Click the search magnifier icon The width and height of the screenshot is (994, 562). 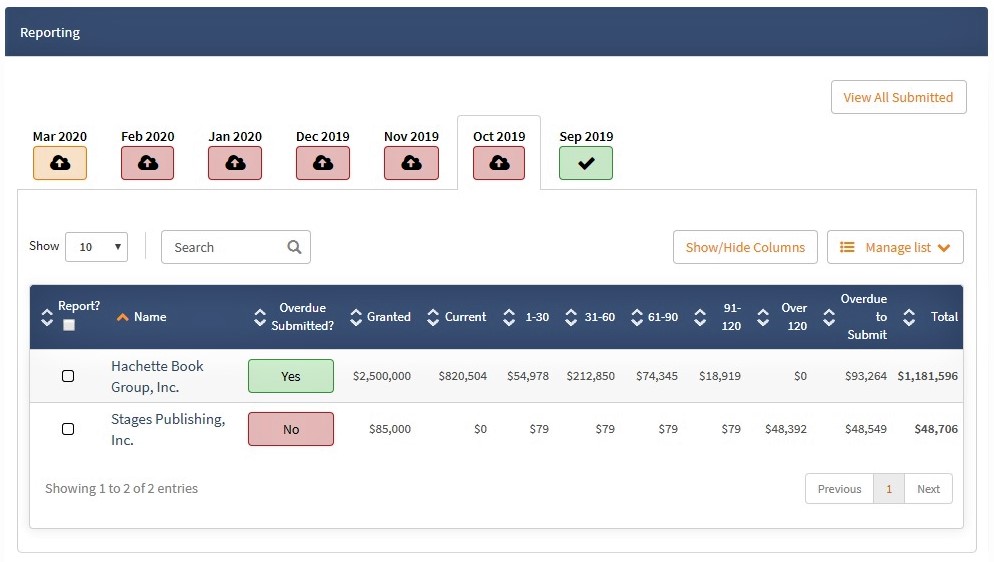(x=294, y=247)
